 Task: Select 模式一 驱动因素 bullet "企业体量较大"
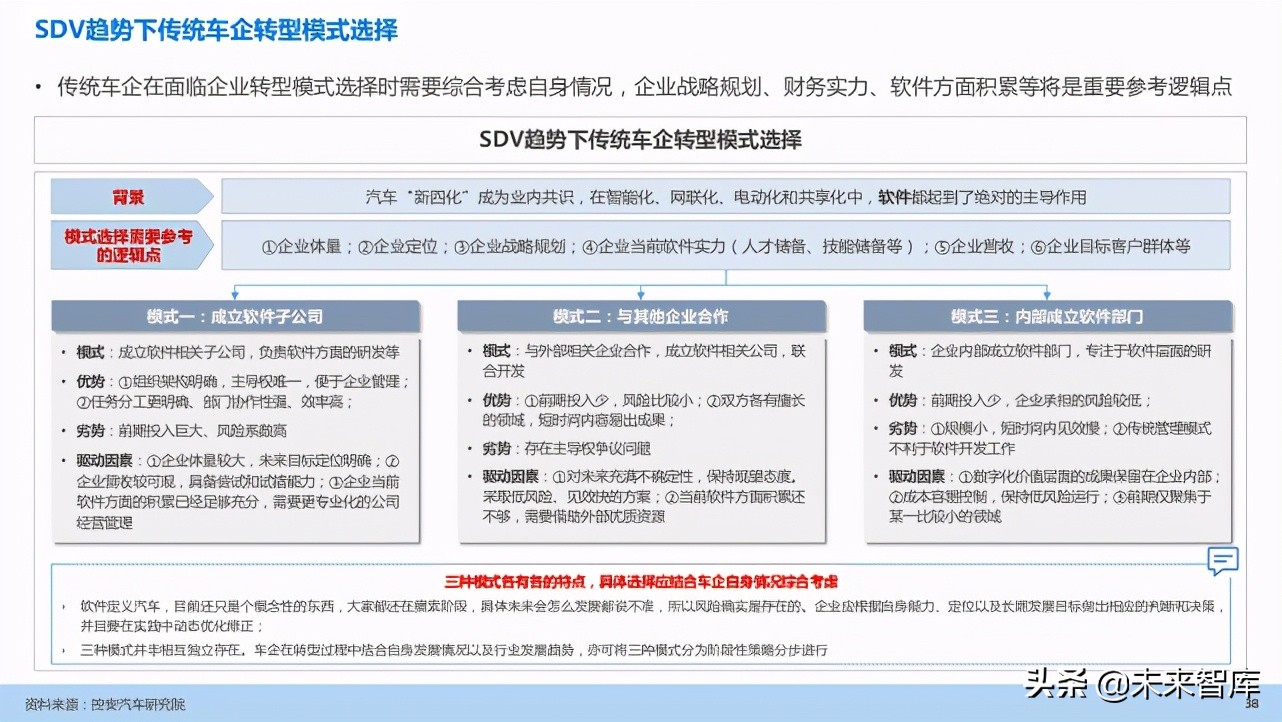click(x=238, y=491)
